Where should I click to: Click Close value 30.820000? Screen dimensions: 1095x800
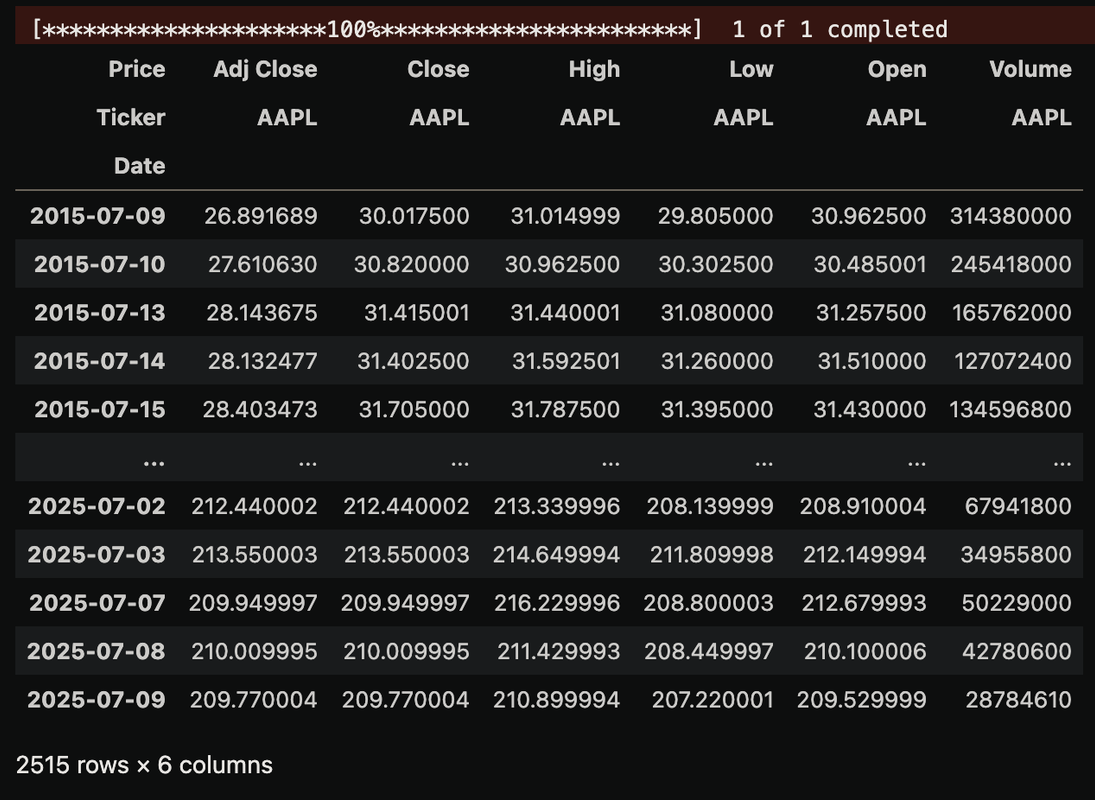point(411,264)
